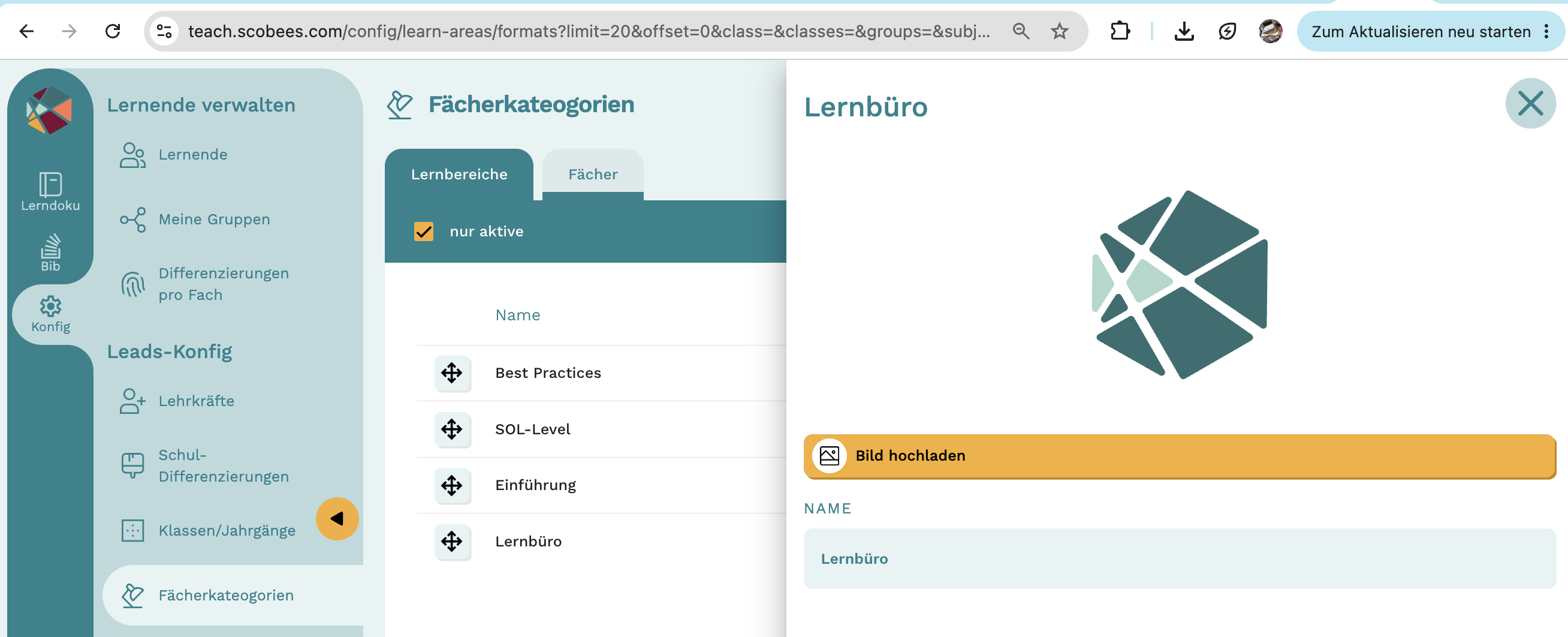Screen dimensions: 1568x637
Task: Go back with browser back arrow
Action: 27,31
